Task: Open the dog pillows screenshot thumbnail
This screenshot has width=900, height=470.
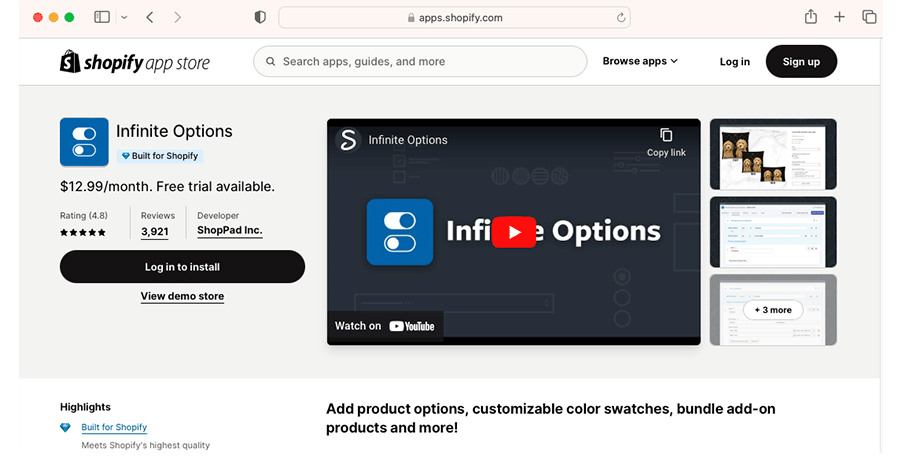Action: click(773, 154)
